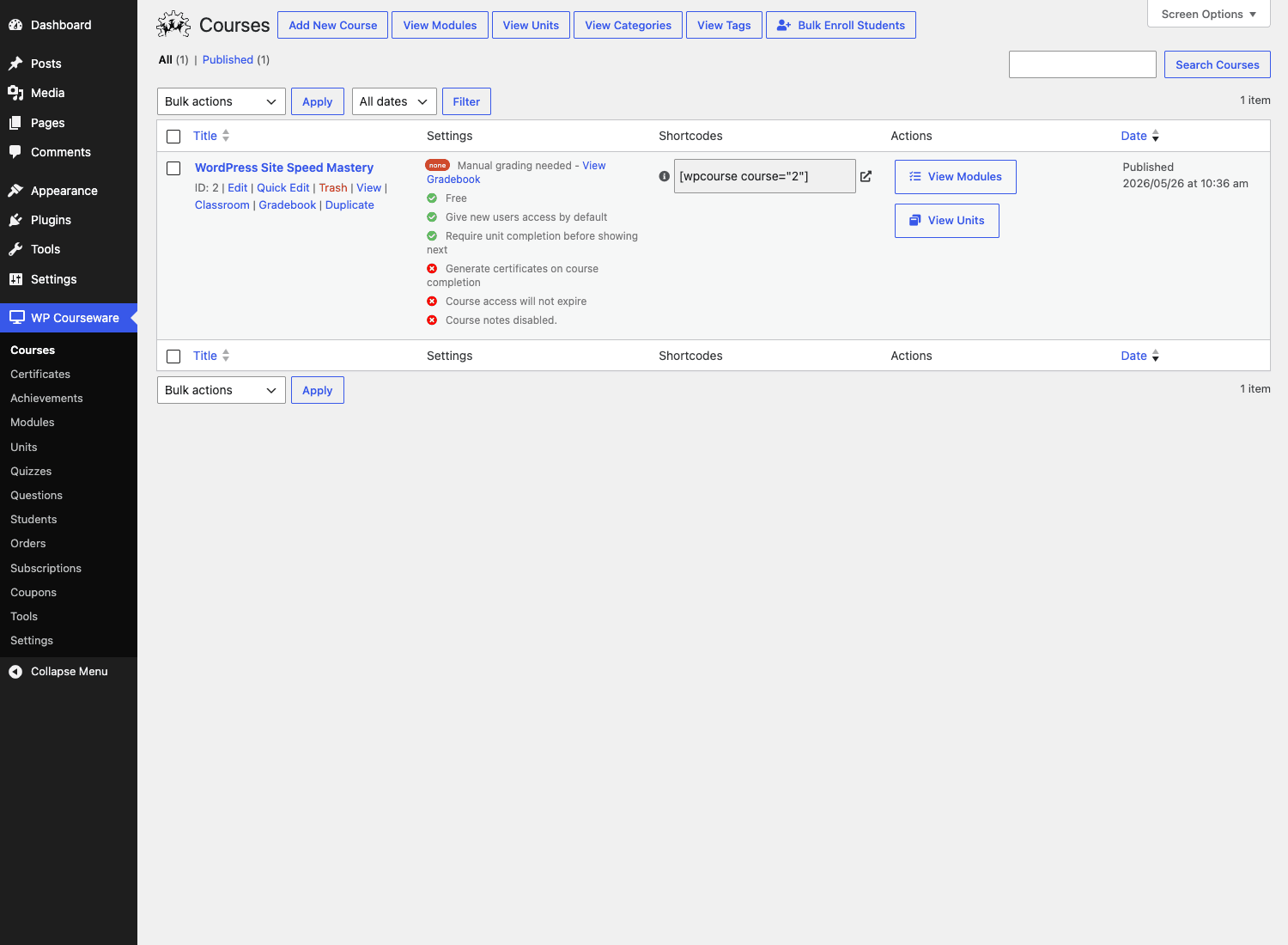Screen dimensions: 1288x945
Task: Click green check icon beside Free
Action: pos(432,198)
